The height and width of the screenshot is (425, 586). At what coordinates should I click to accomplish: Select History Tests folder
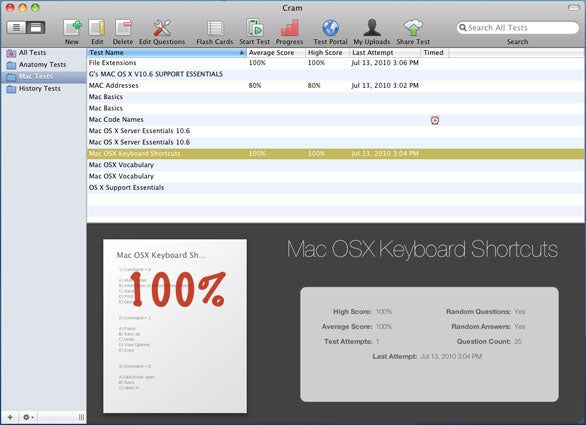(x=43, y=89)
